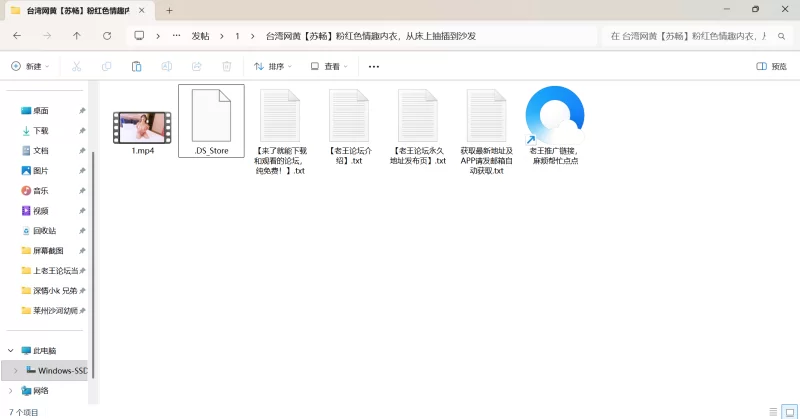Open the See more (…) toolbar menu
The height and width of the screenshot is (419, 800).
pyautogui.click(x=374, y=66)
